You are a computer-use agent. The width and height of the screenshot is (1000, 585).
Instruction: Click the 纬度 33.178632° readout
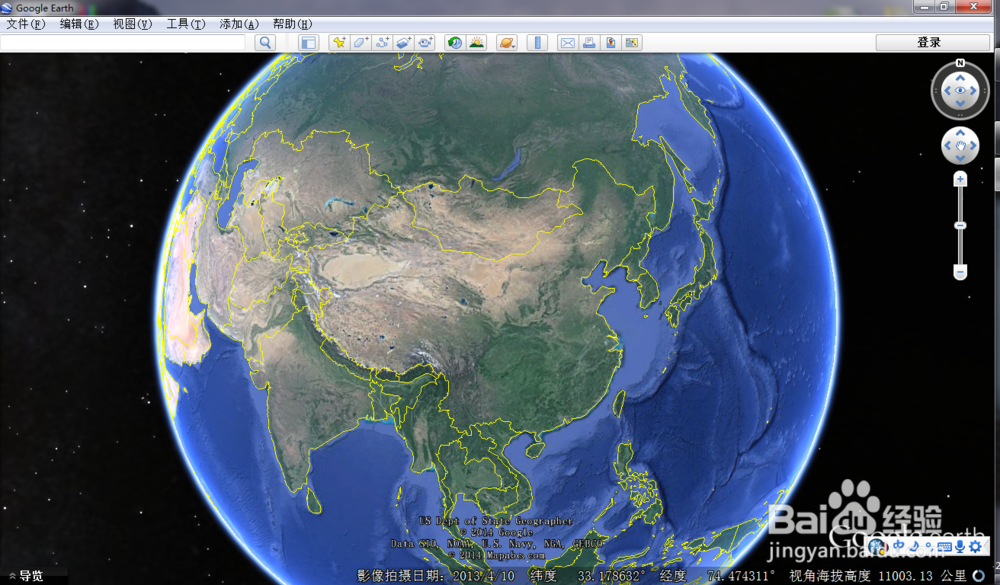pyautogui.click(x=587, y=576)
